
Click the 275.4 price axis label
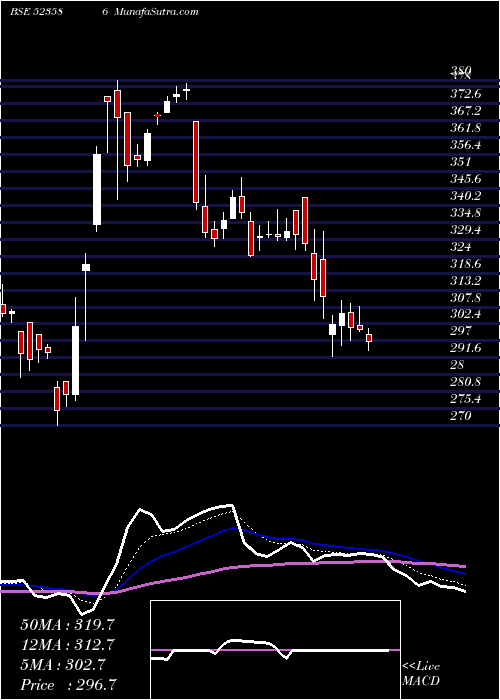(x=465, y=399)
